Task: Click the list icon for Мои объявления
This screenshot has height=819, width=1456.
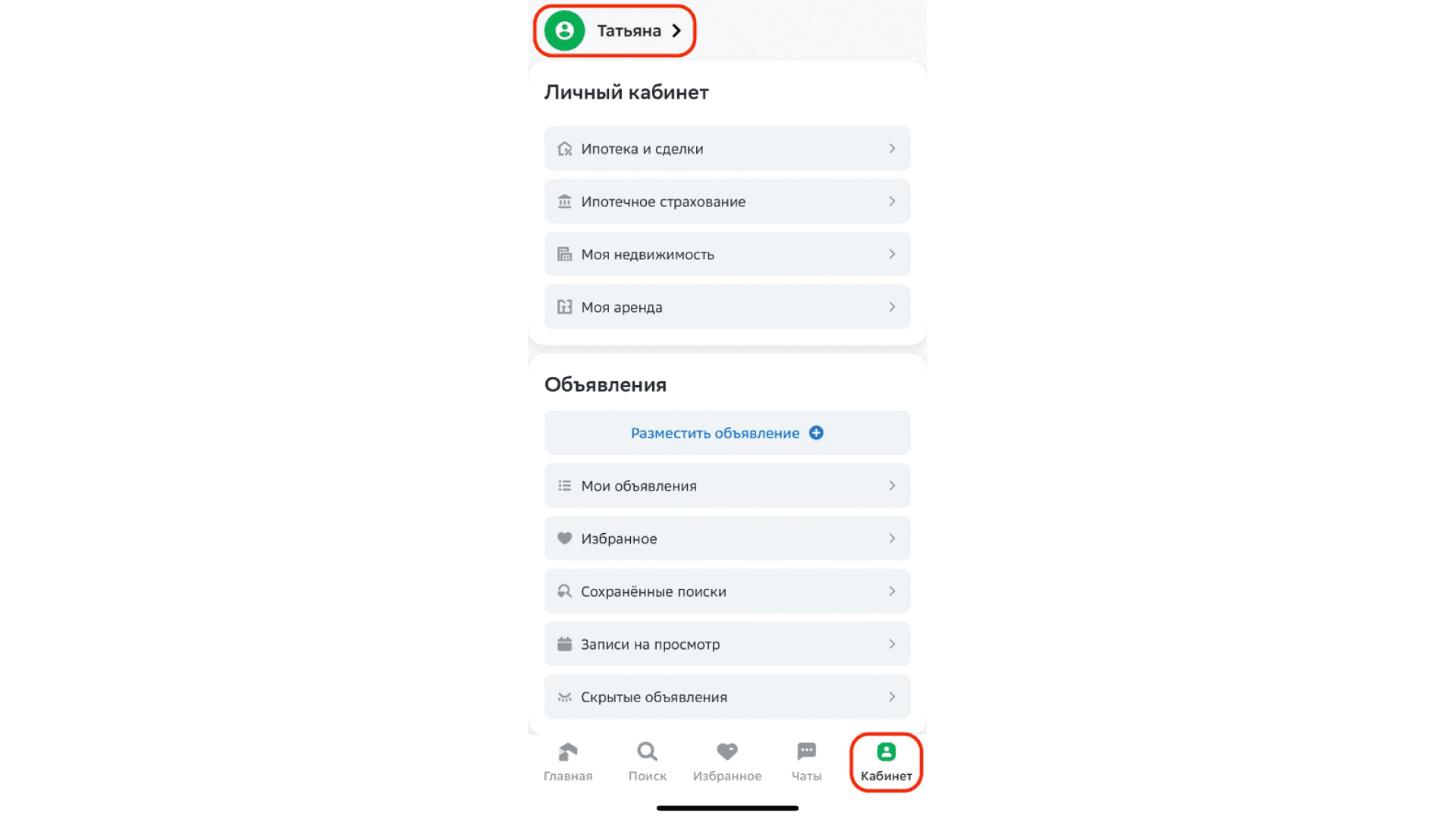Action: (565, 485)
